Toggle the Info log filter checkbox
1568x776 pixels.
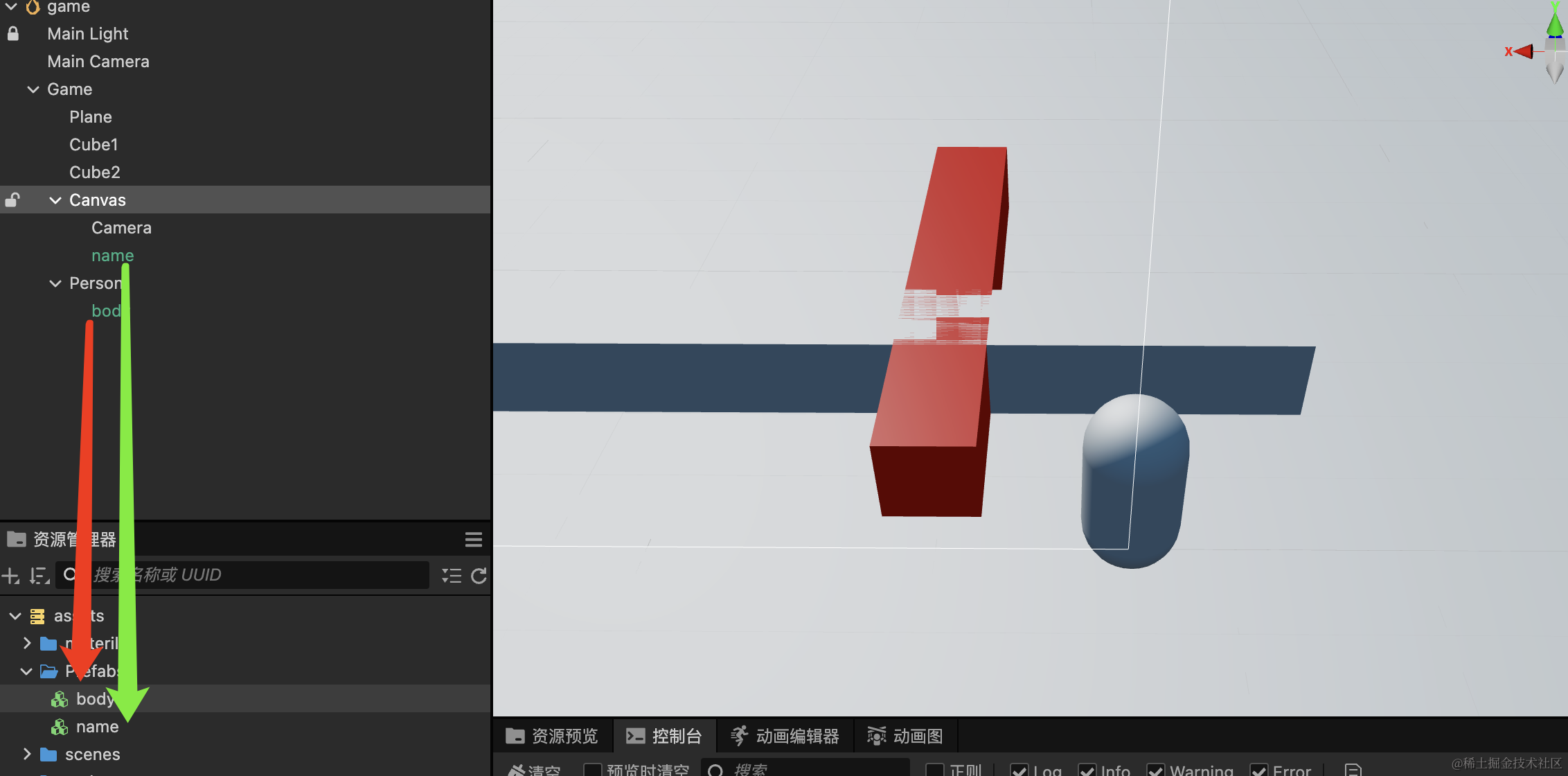click(1087, 770)
